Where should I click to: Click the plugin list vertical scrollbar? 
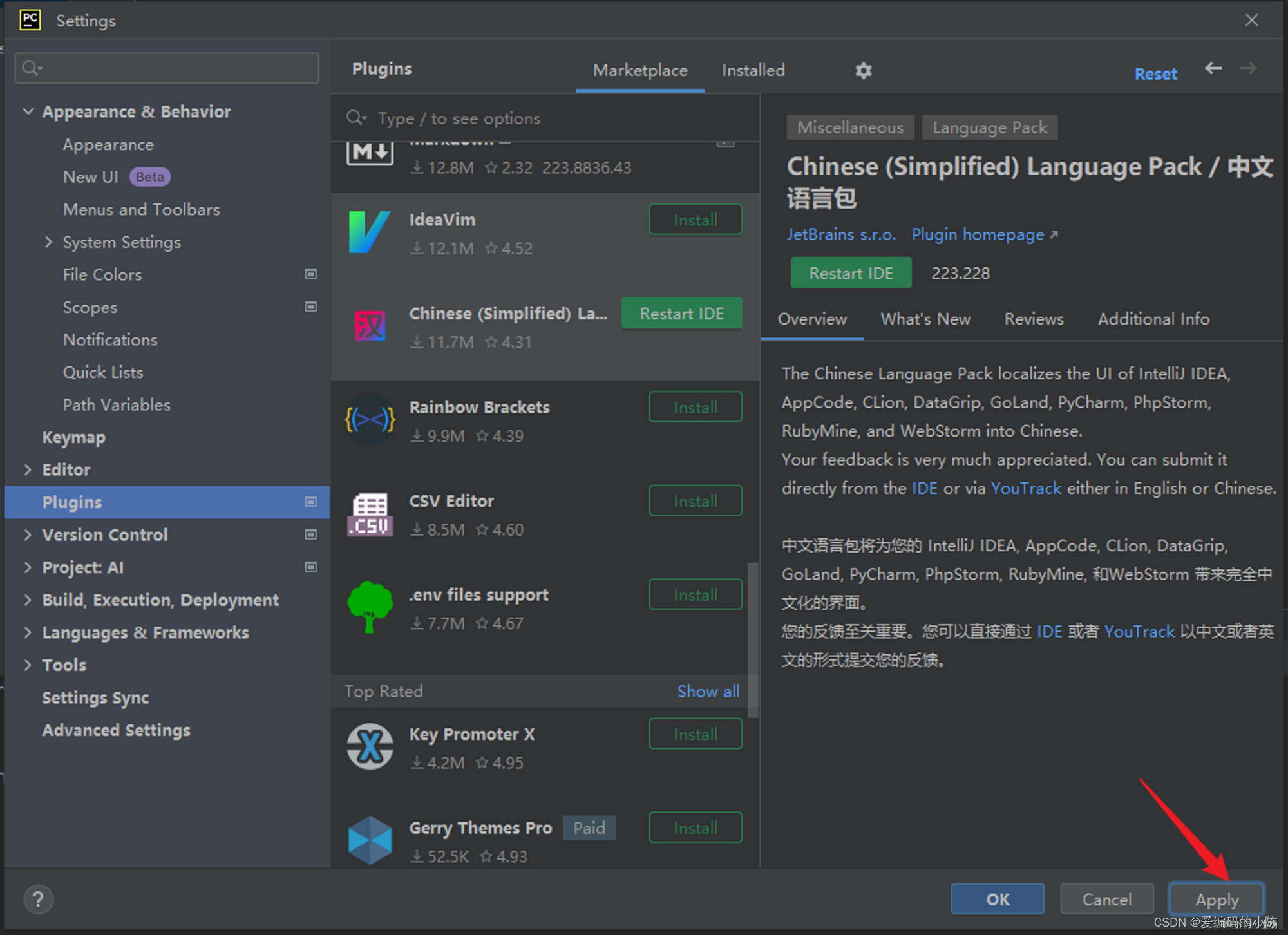(x=752, y=639)
